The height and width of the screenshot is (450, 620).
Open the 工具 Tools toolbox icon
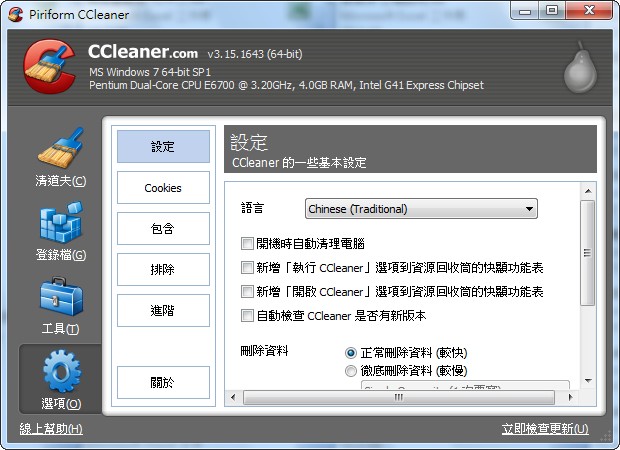60,298
